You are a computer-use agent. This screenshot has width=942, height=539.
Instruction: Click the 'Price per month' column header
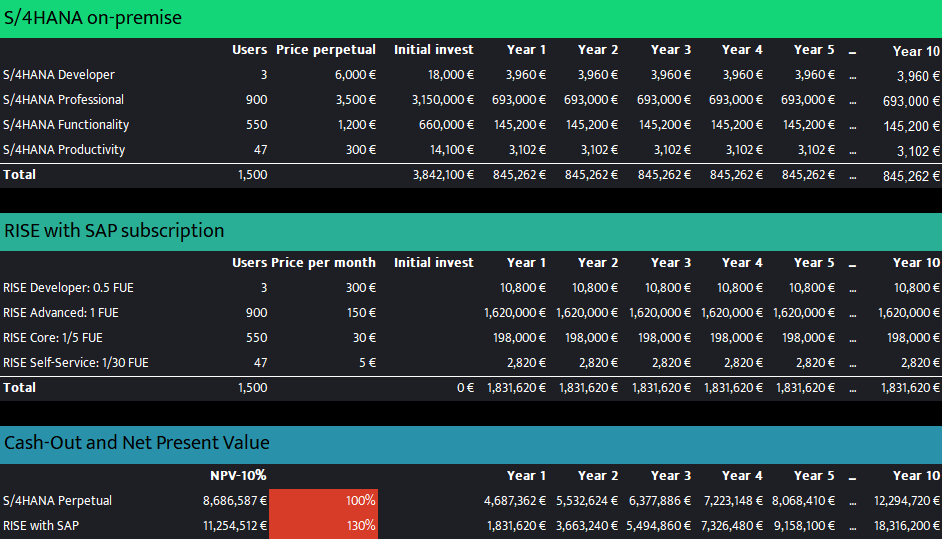tap(323, 263)
